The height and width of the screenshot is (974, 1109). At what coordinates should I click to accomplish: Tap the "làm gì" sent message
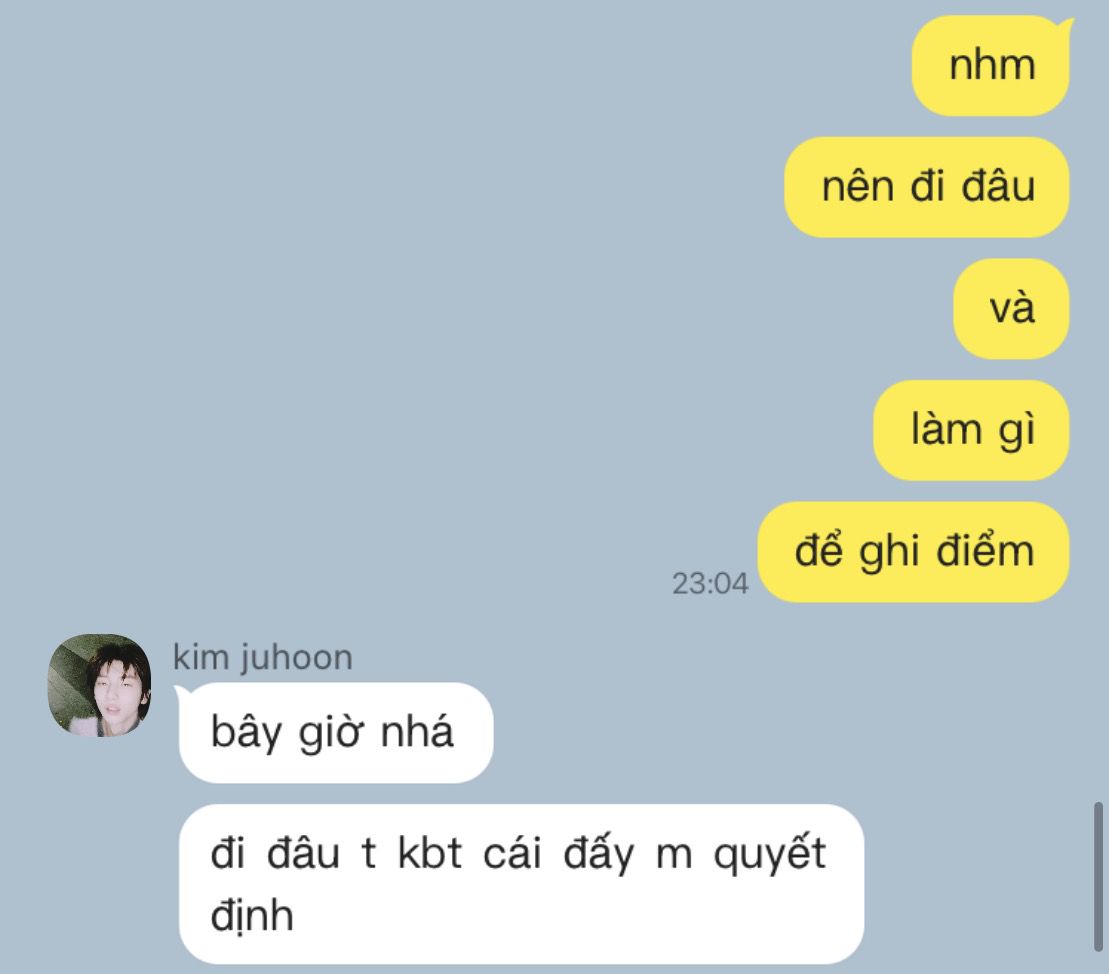(x=971, y=430)
